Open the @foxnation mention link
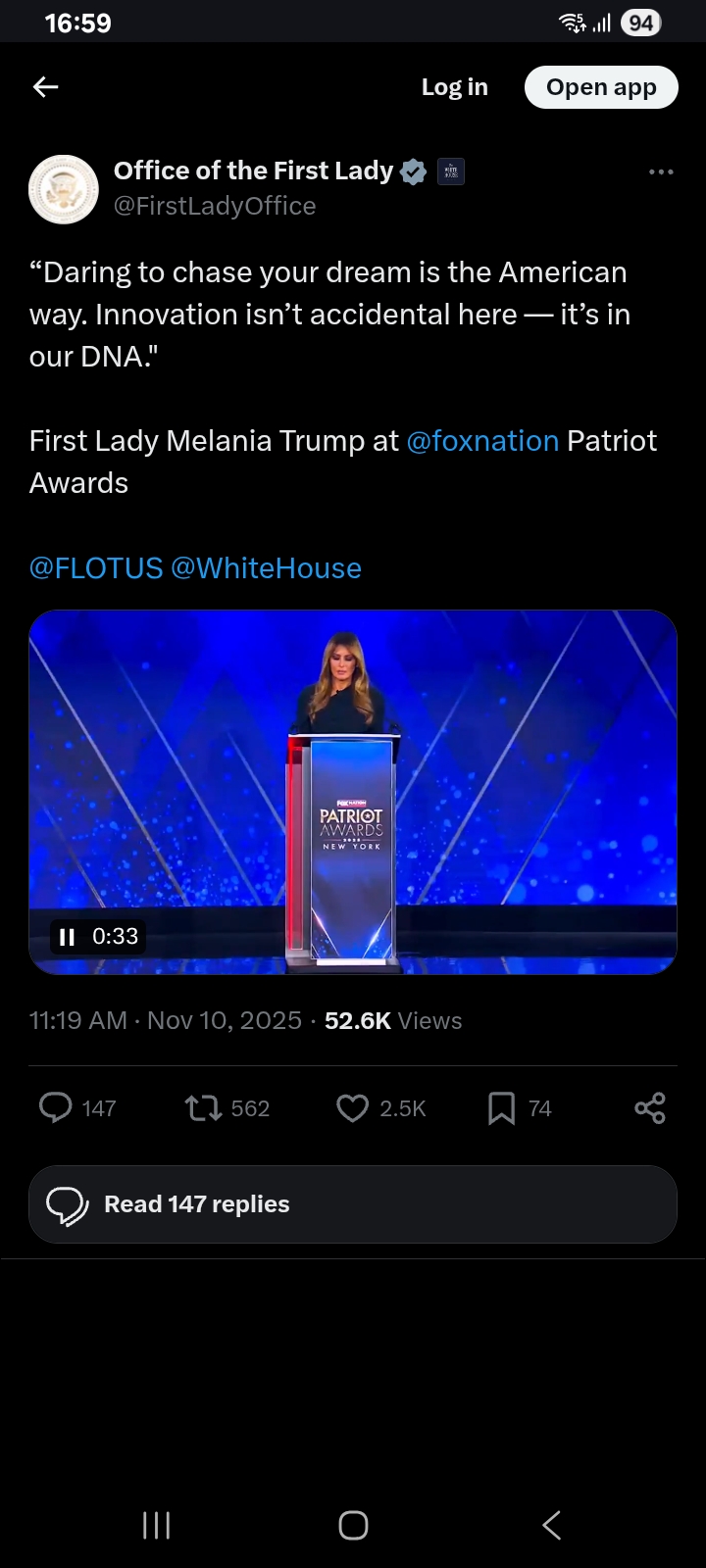 coord(482,441)
